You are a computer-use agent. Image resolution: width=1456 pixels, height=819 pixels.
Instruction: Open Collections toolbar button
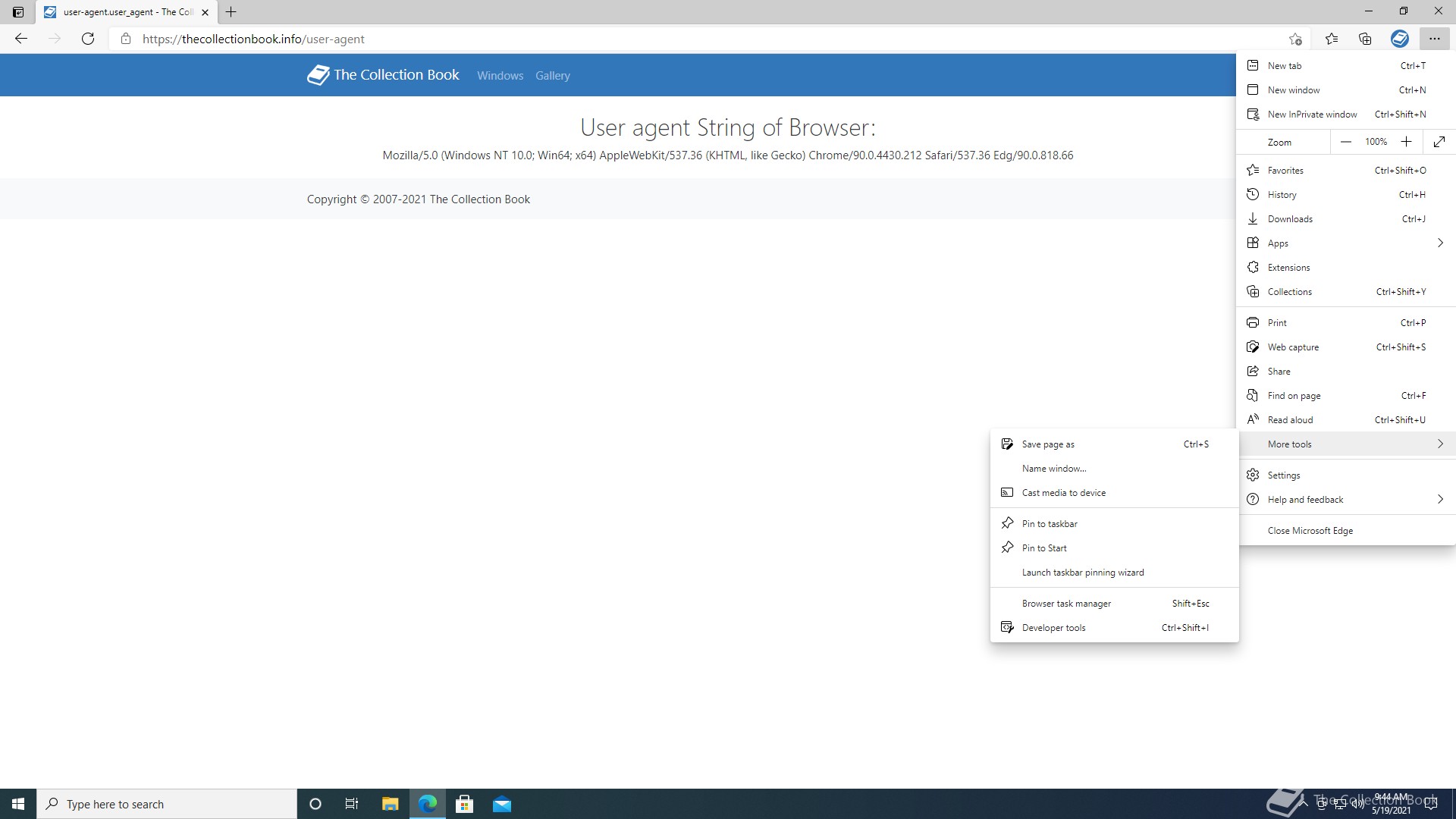tap(1365, 39)
